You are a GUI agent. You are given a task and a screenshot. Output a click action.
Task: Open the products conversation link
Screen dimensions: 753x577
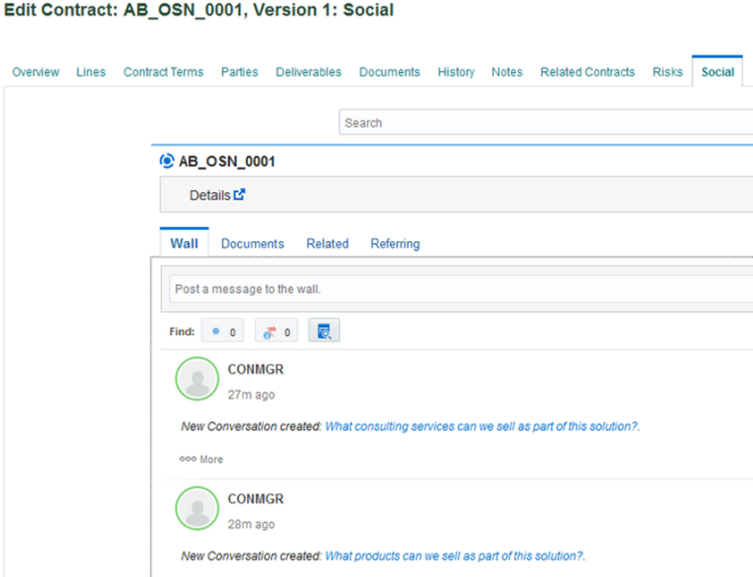[x=454, y=556]
